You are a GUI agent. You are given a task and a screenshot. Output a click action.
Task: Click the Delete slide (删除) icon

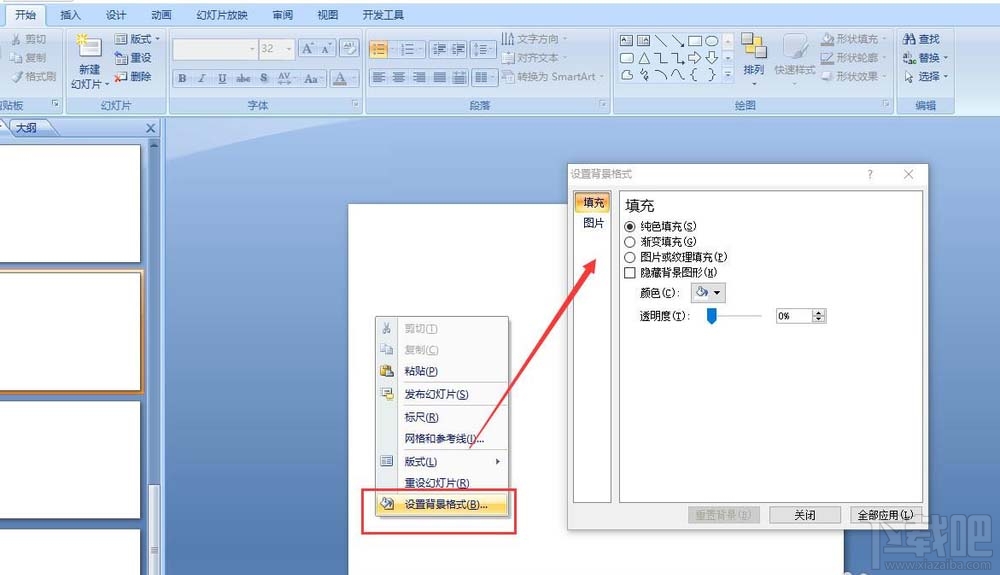click(x=121, y=76)
